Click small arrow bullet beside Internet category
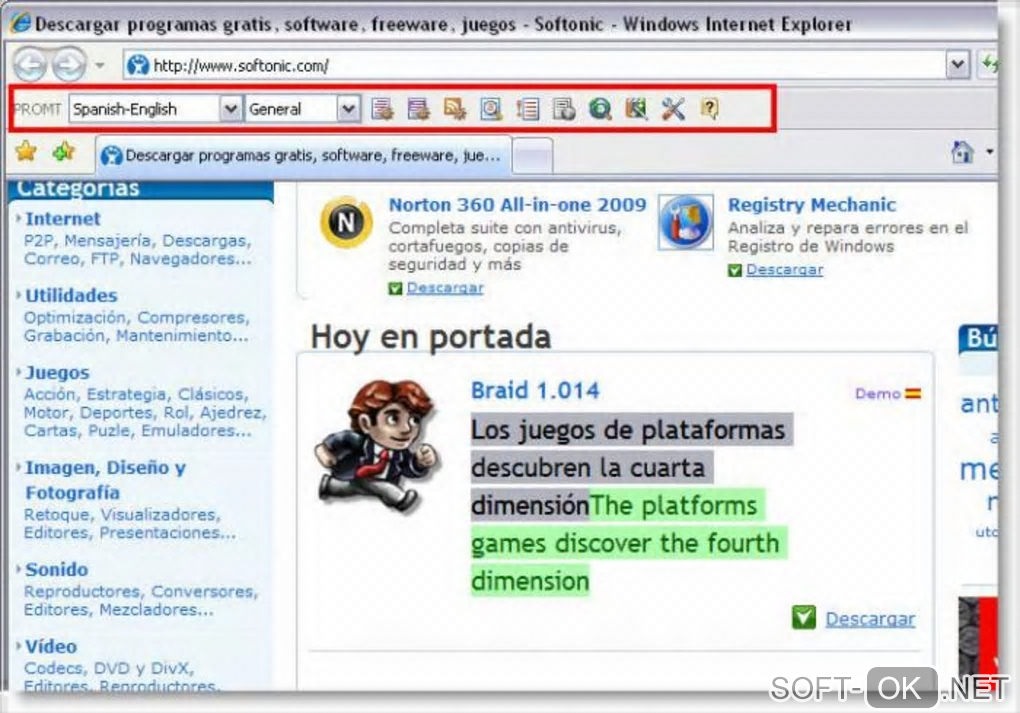The height and width of the screenshot is (713, 1020). [x=18, y=219]
